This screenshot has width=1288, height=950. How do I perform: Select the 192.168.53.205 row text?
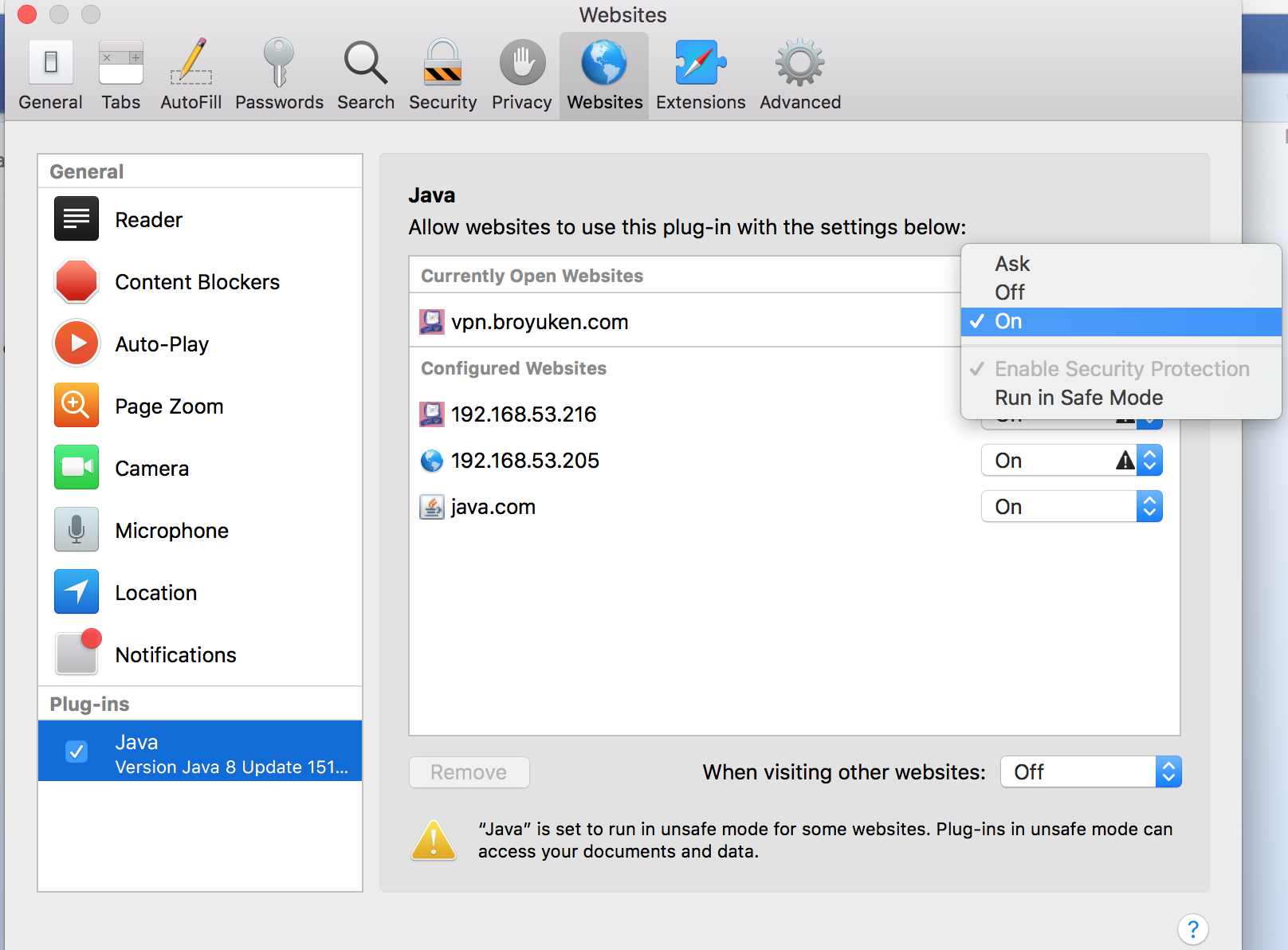tap(525, 461)
